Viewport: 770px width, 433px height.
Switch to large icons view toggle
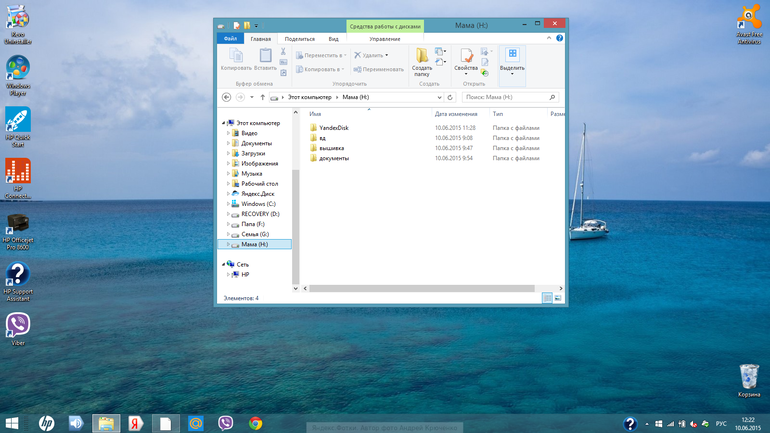click(558, 298)
